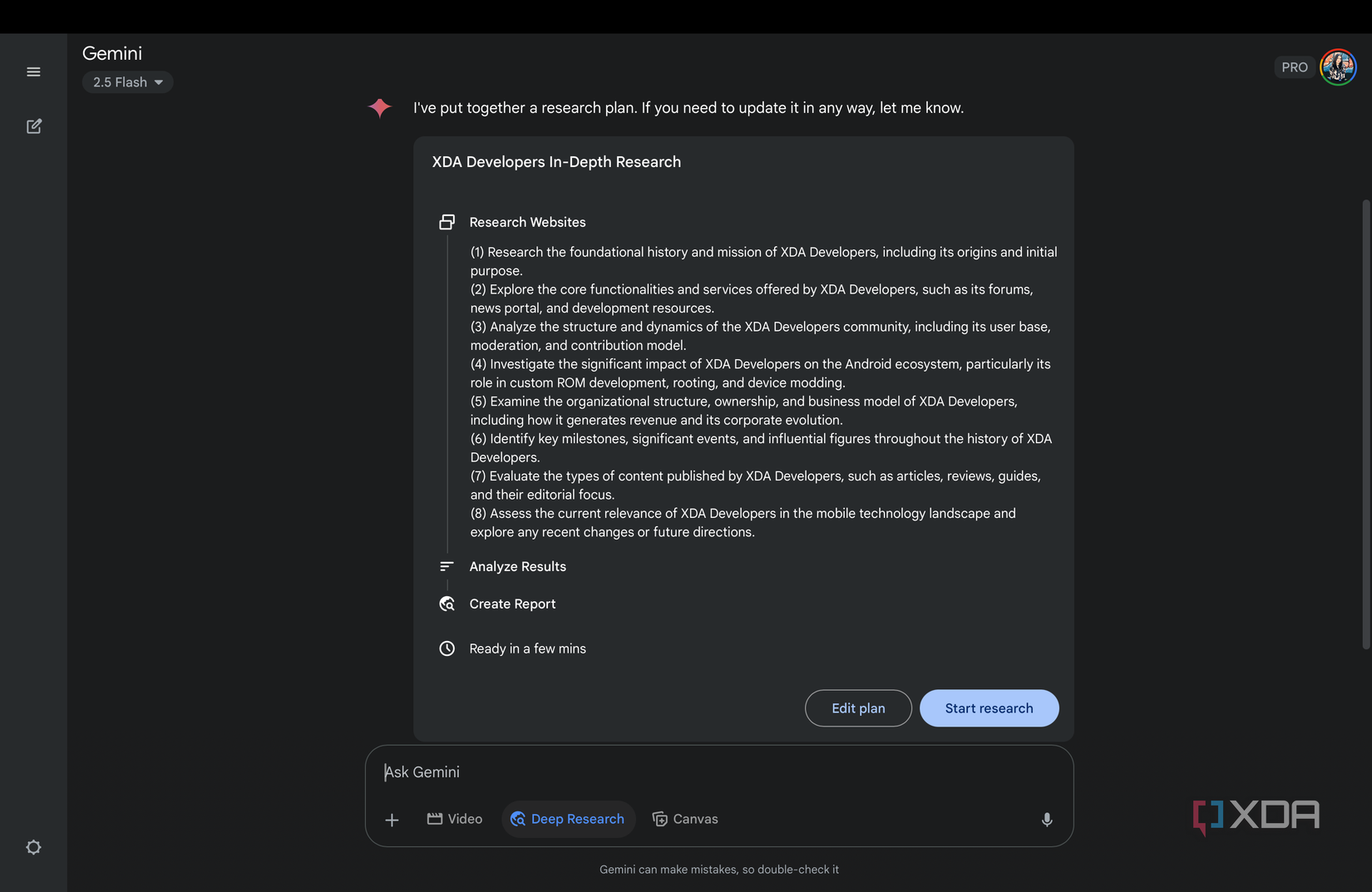Toggle Deep Research mode off
Image resolution: width=1372 pixels, height=892 pixels.
568,819
